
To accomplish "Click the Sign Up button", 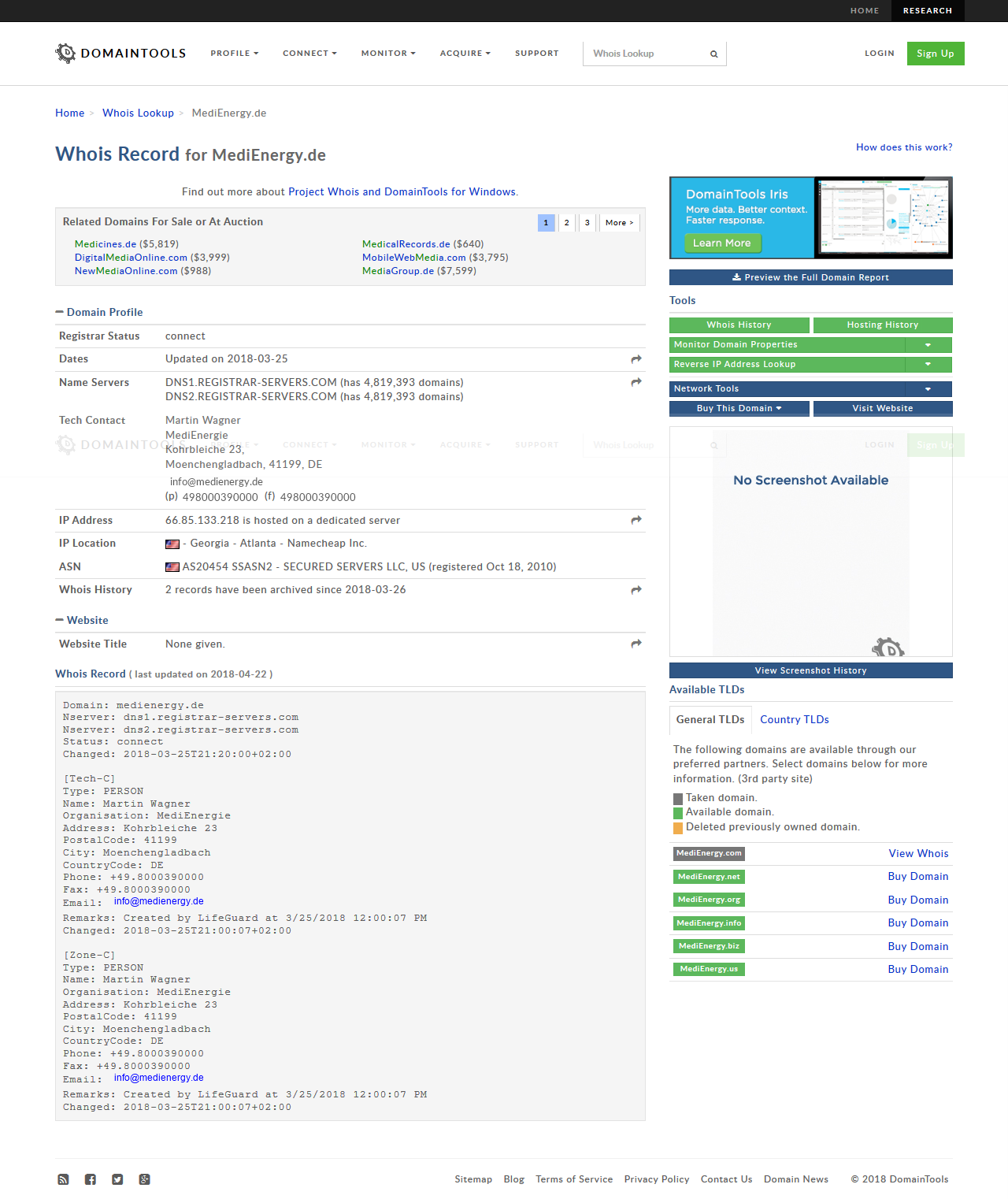I will 936,54.
